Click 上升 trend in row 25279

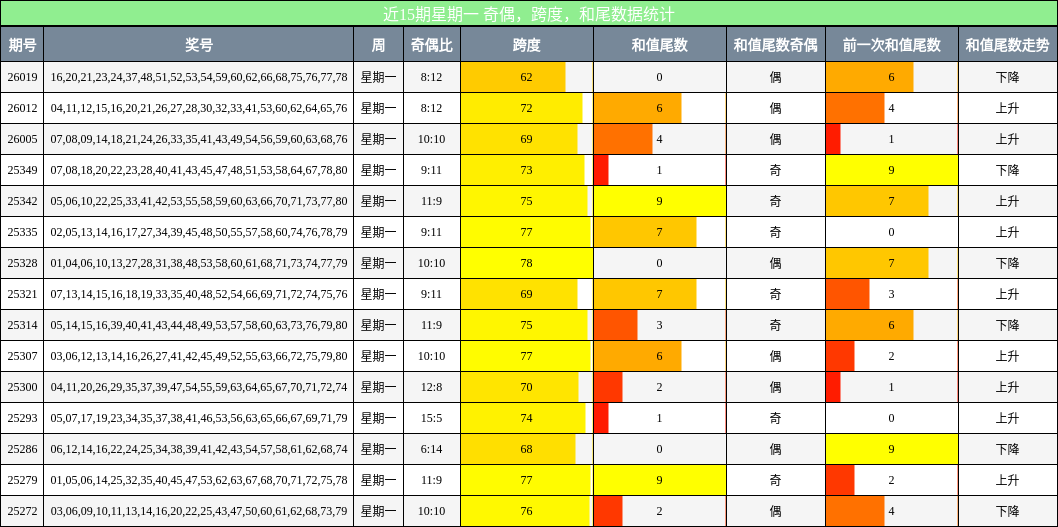[1008, 480]
